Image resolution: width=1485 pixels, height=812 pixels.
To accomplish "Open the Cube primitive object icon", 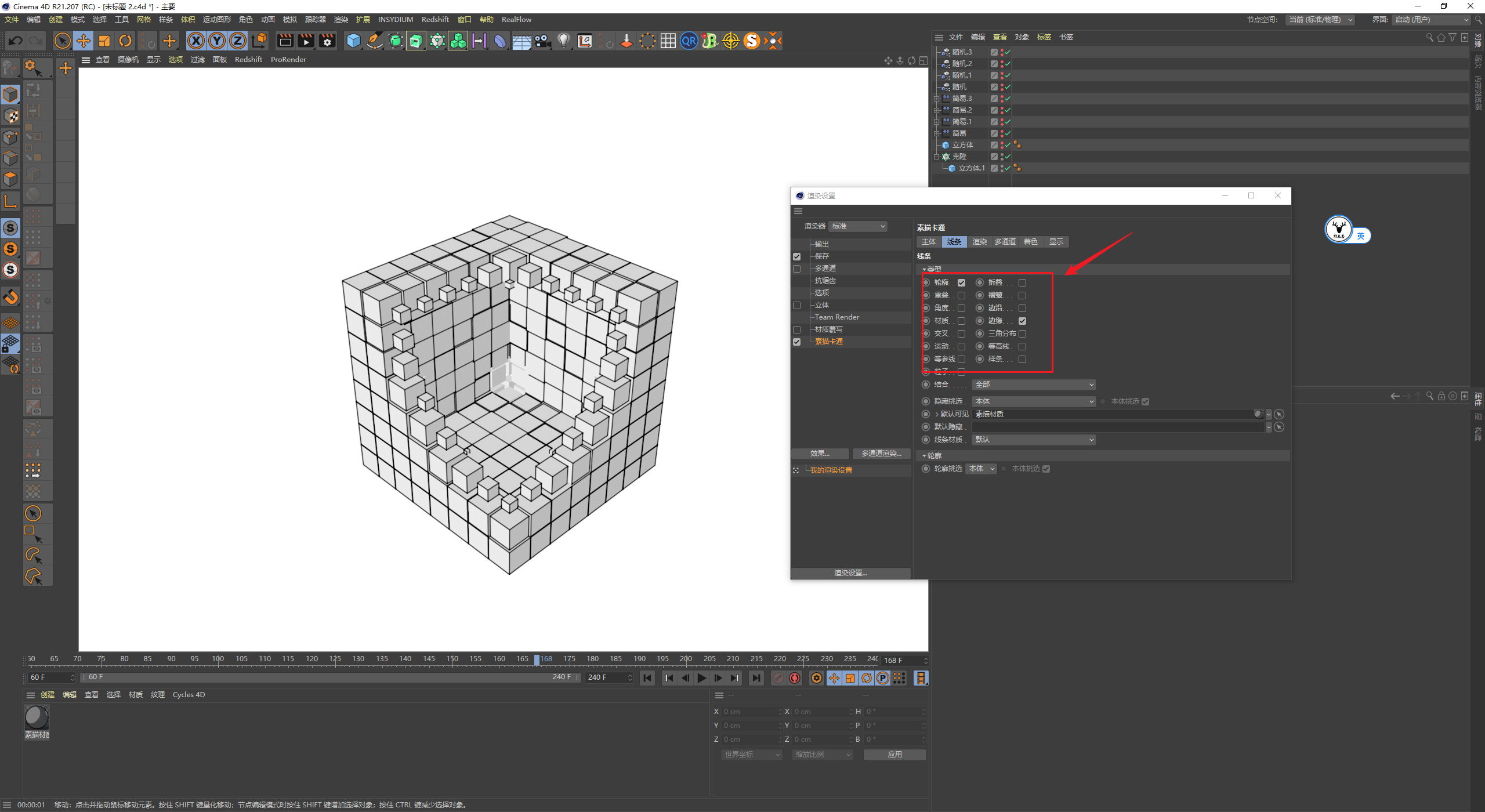I will (353, 41).
